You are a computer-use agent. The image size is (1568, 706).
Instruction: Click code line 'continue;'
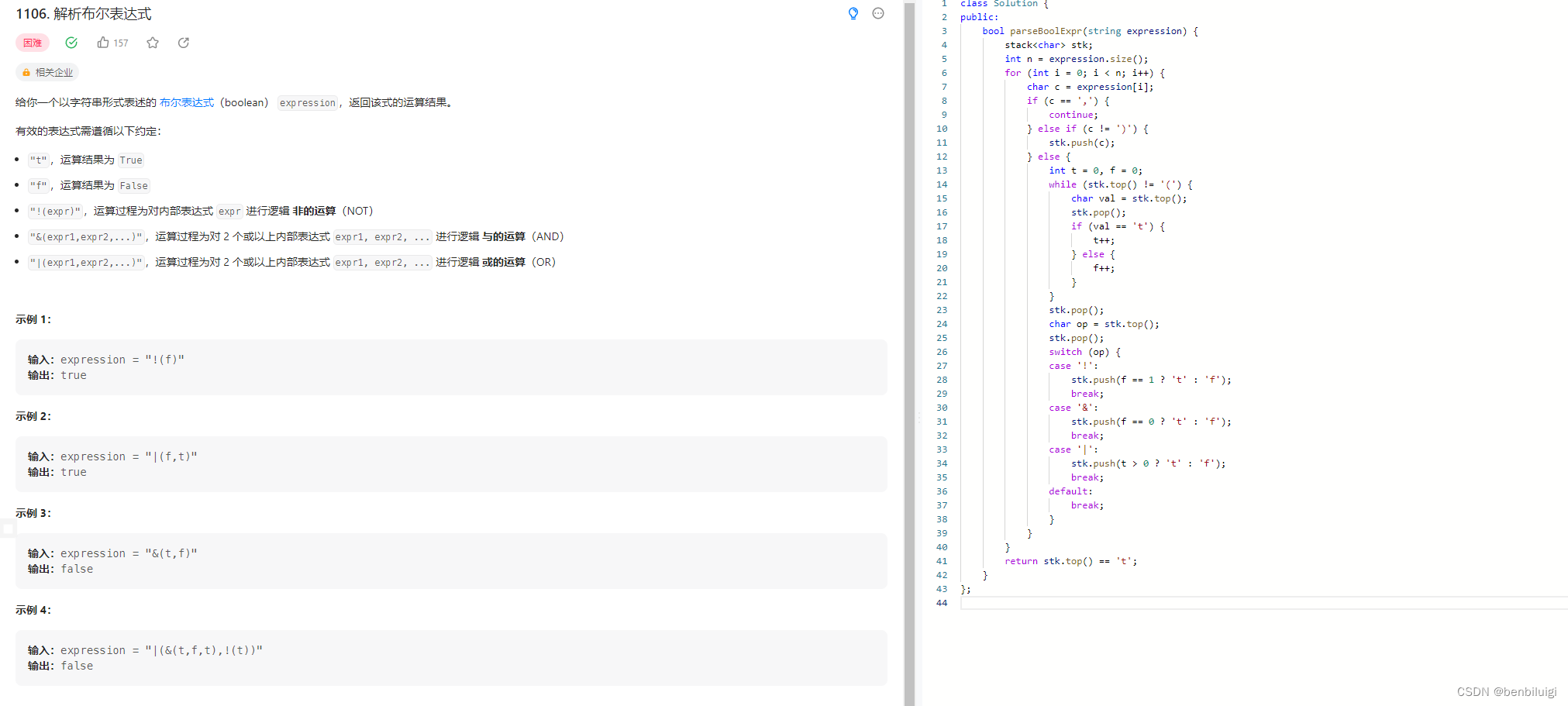pos(1073,115)
